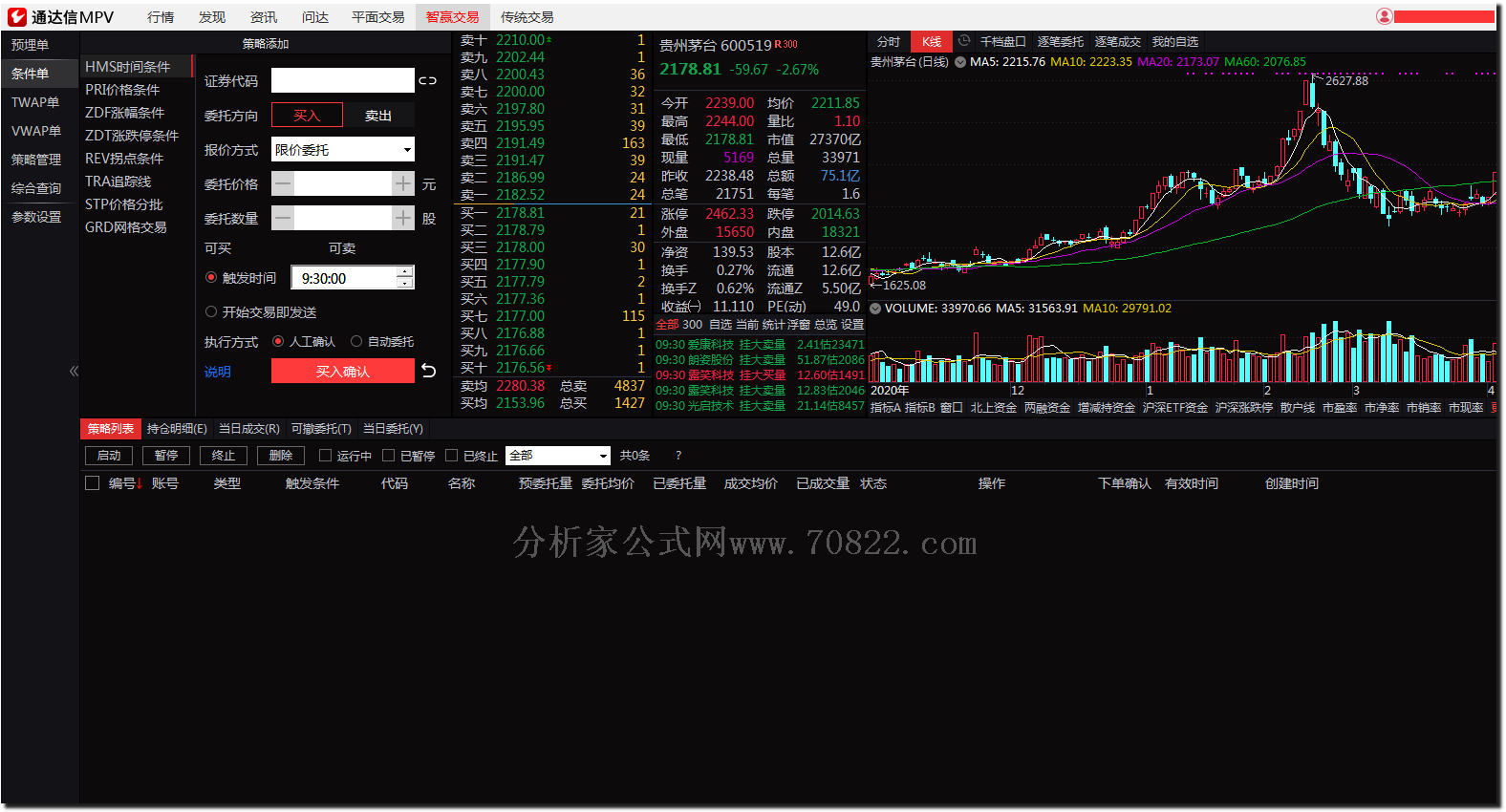Screen dimensions: 1506x812
Task: Open the 逐笔委托 tab
Action: coord(1061,41)
